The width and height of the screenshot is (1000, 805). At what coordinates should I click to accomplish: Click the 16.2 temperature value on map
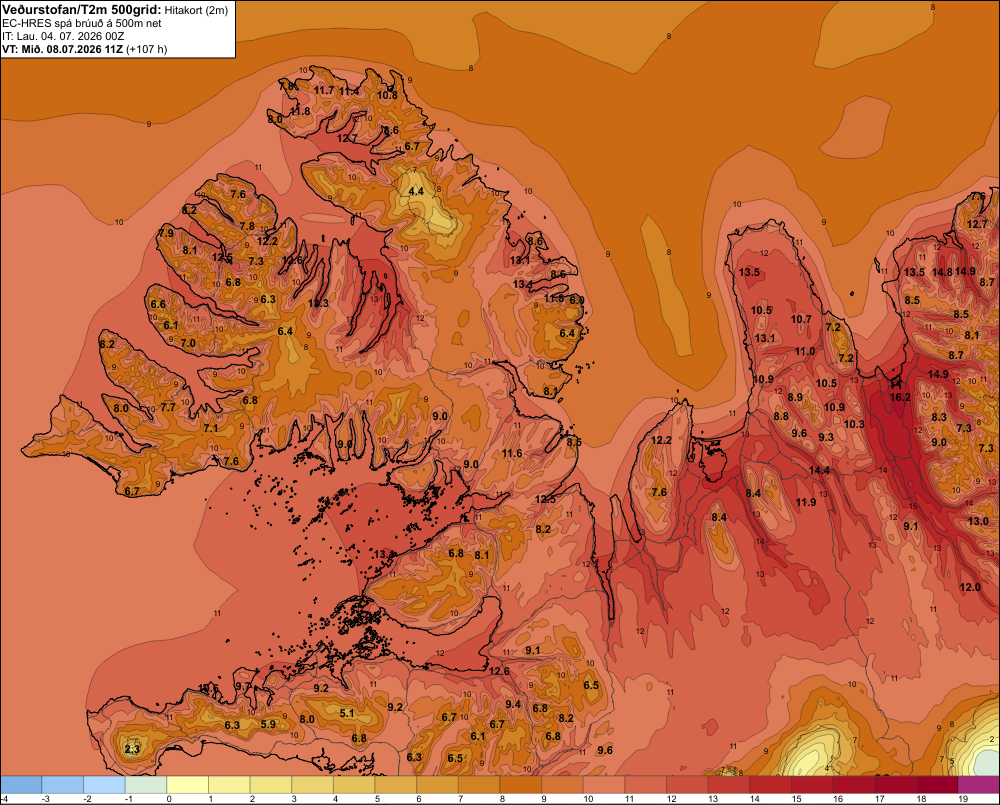[x=900, y=397]
